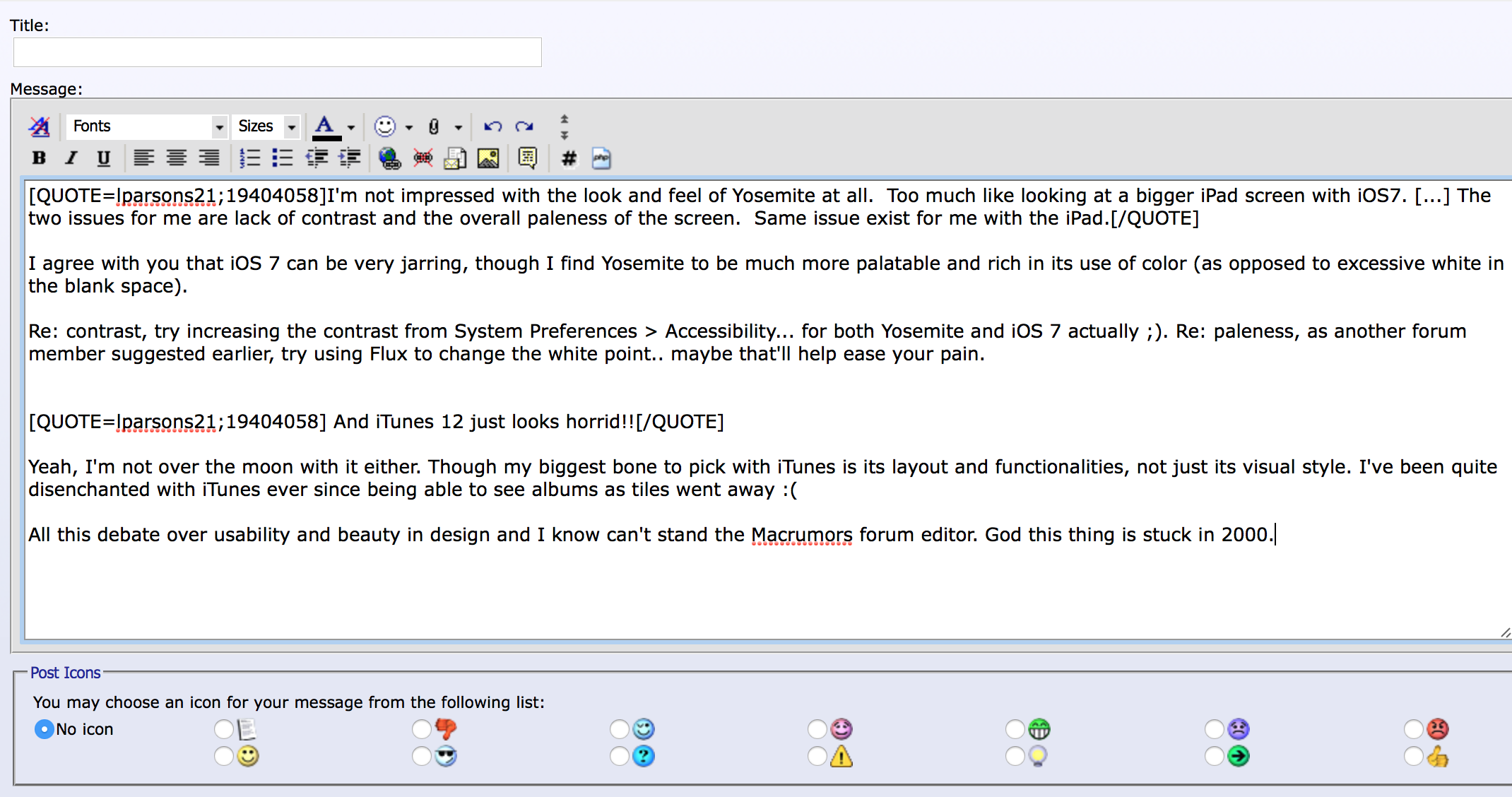
Task: Toggle italic formatting
Action: tap(71, 158)
